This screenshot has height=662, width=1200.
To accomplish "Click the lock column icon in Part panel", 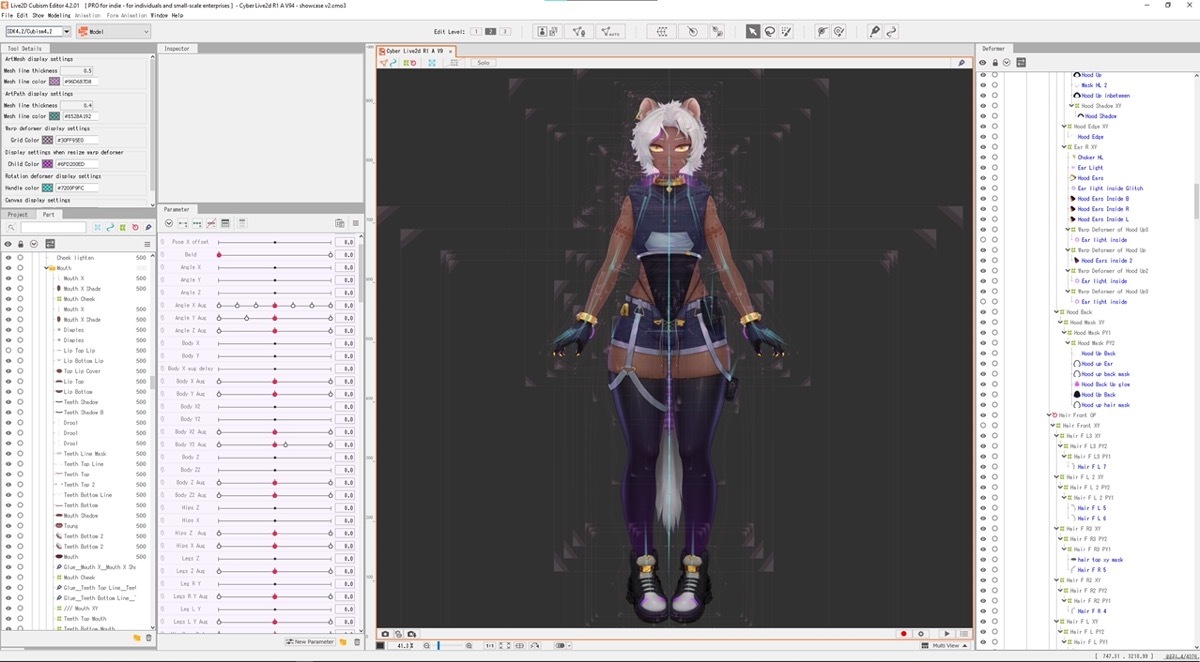I will (21, 244).
